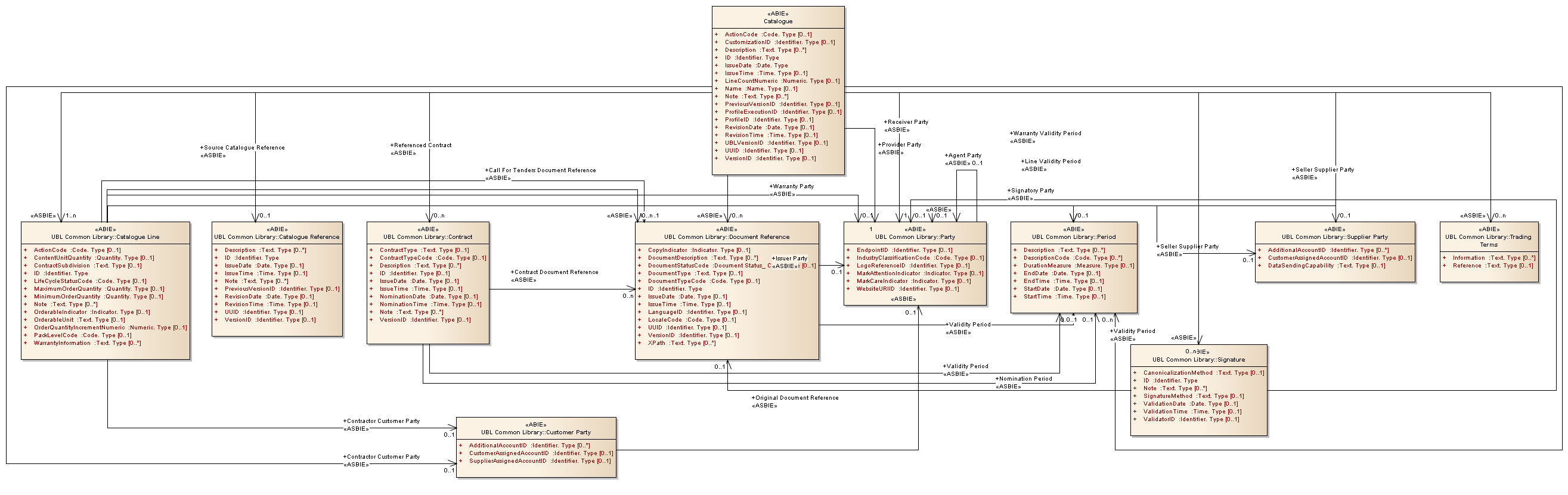This screenshot has width=1568, height=495.
Task: Click the UBL Common Library::Contract header
Action: [427, 237]
